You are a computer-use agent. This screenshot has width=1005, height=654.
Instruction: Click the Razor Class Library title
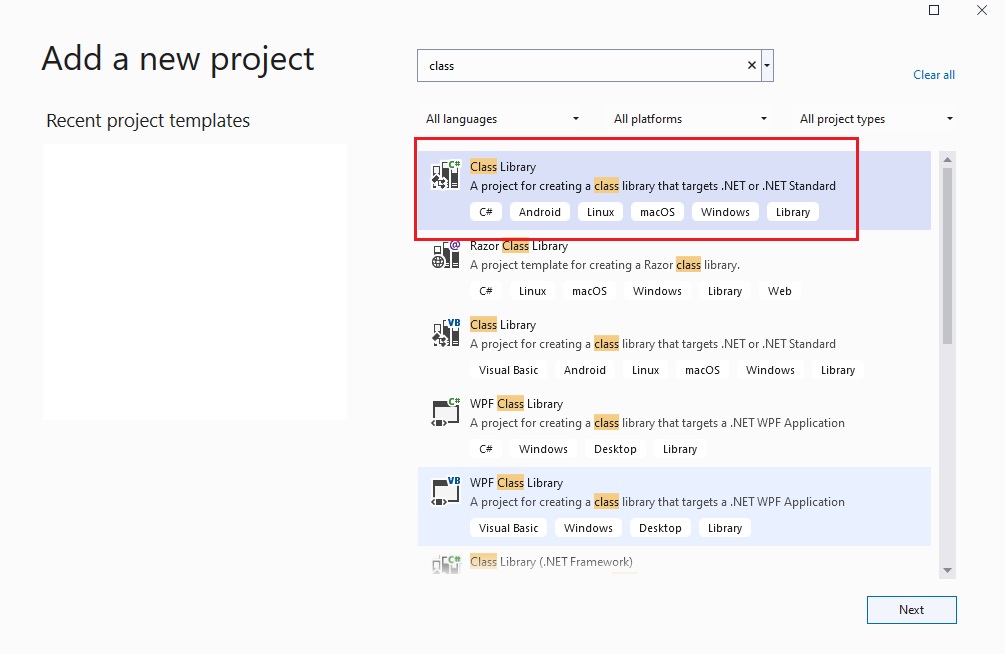coord(519,246)
